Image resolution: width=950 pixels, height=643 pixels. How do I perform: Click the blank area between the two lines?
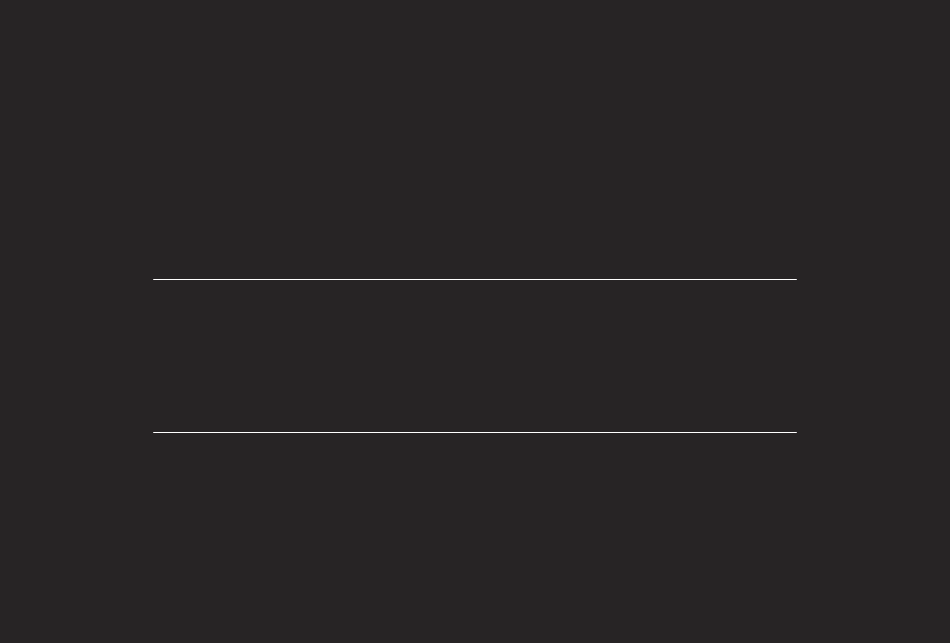coord(474,355)
